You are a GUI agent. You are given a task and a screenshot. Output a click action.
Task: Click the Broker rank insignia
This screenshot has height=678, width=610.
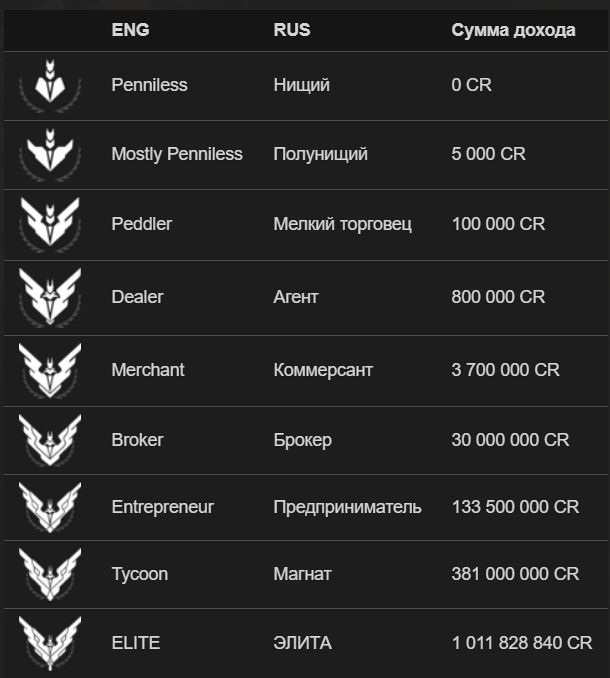(x=50, y=440)
